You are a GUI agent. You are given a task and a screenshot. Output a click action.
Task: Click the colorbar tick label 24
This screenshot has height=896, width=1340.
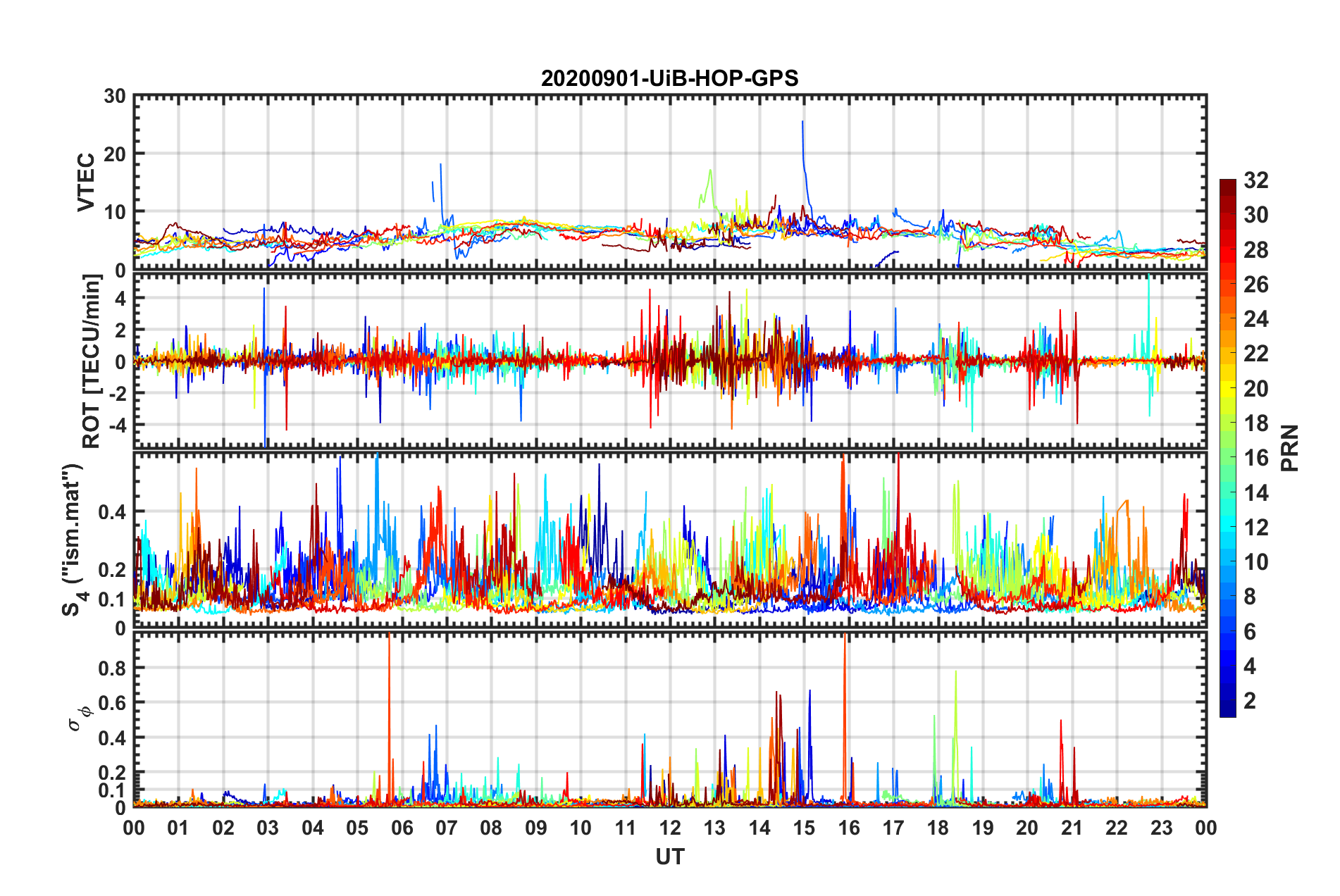tap(1255, 320)
